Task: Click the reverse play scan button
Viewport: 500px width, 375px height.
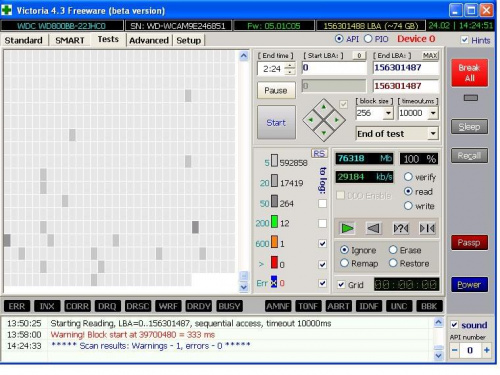Action: (x=373, y=229)
